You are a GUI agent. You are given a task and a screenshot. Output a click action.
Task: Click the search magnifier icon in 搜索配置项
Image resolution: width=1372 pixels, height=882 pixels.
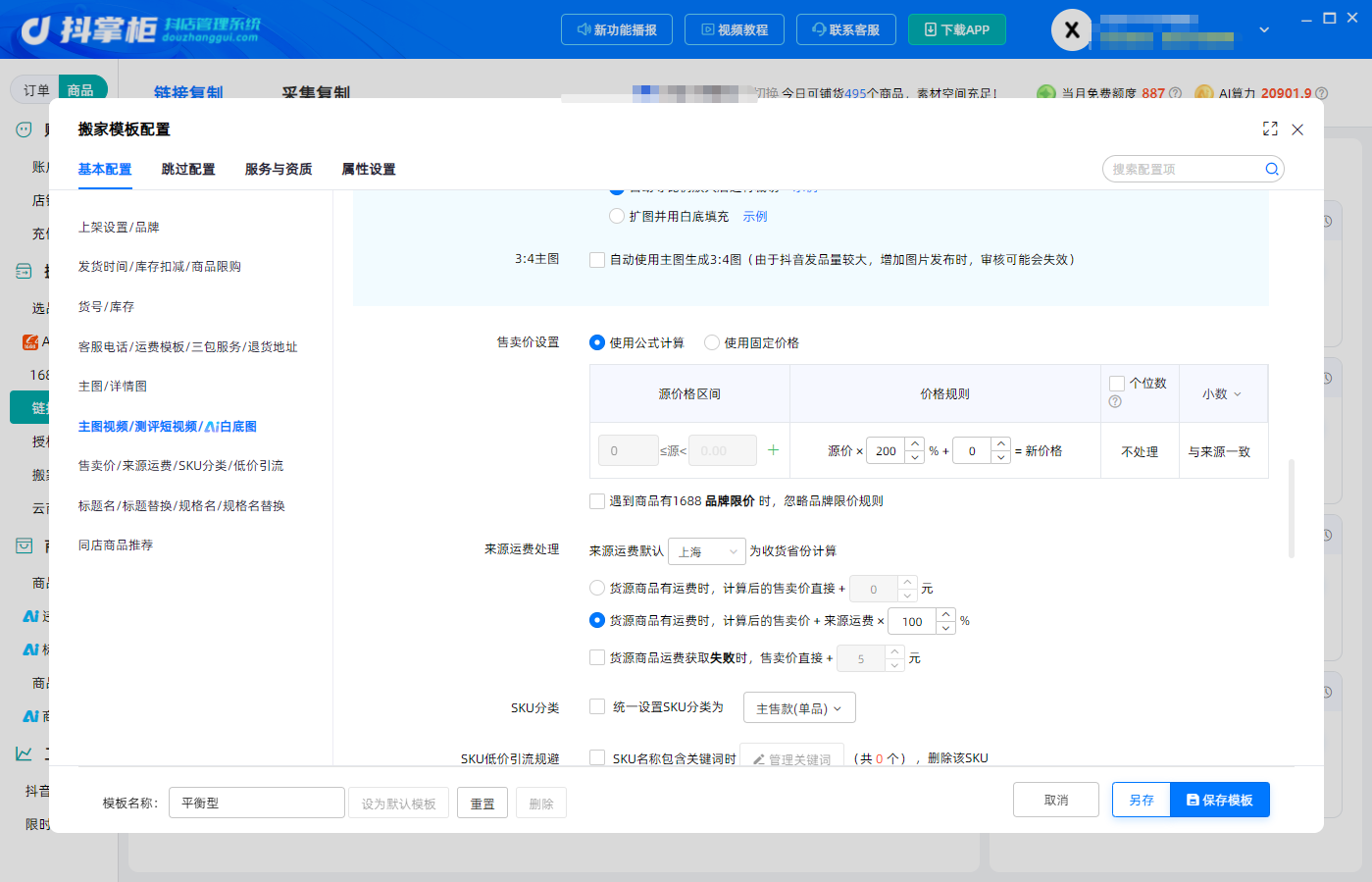[x=1272, y=169]
